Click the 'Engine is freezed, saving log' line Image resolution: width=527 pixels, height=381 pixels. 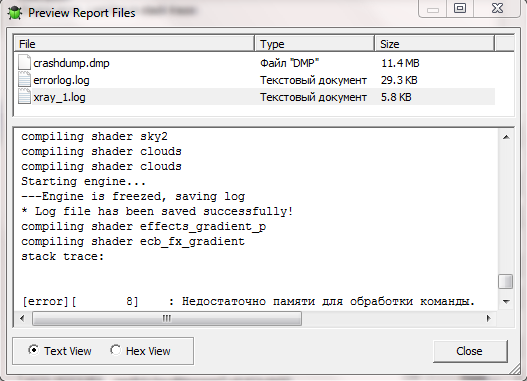(133, 196)
